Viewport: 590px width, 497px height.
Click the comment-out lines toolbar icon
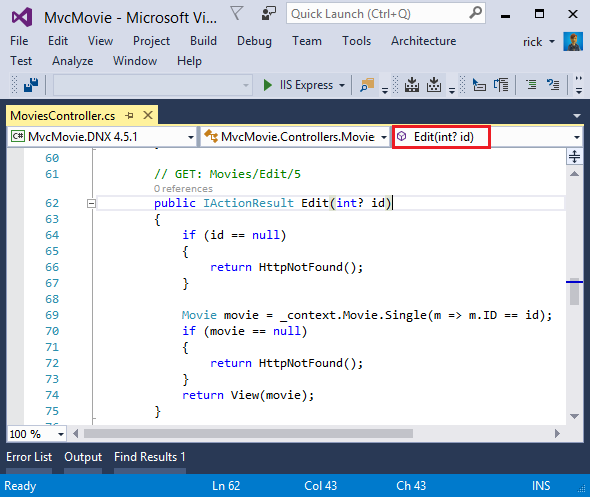coord(531,85)
